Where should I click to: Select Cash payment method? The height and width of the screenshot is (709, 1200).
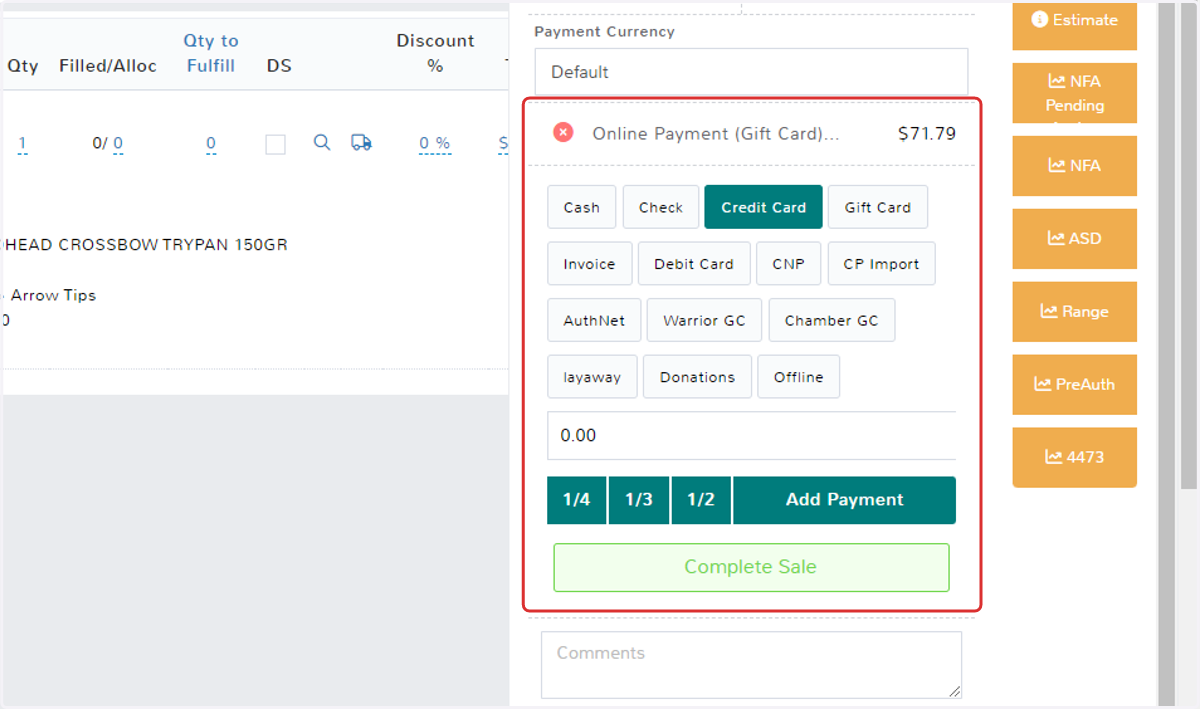(581, 207)
